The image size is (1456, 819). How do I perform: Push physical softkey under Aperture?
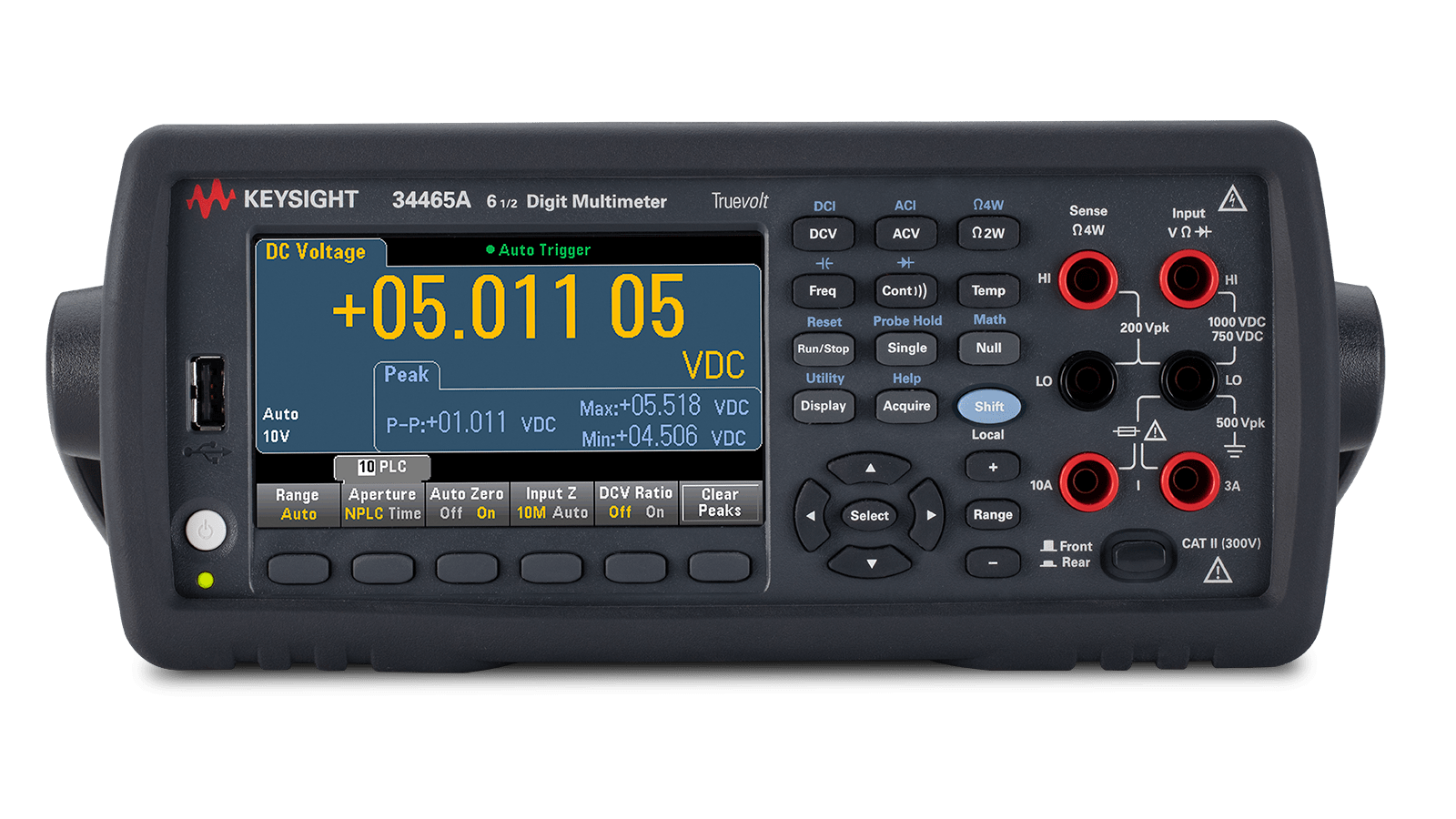click(x=383, y=569)
